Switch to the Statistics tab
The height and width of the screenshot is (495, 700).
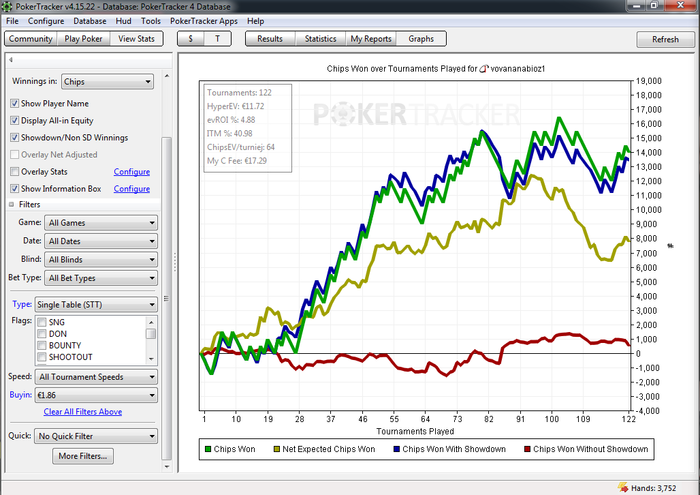321,39
